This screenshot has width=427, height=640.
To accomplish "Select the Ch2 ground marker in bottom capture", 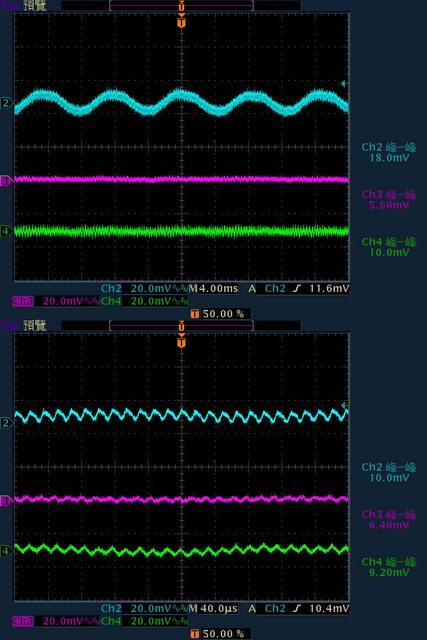I will pyautogui.click(x=6, y=423).
